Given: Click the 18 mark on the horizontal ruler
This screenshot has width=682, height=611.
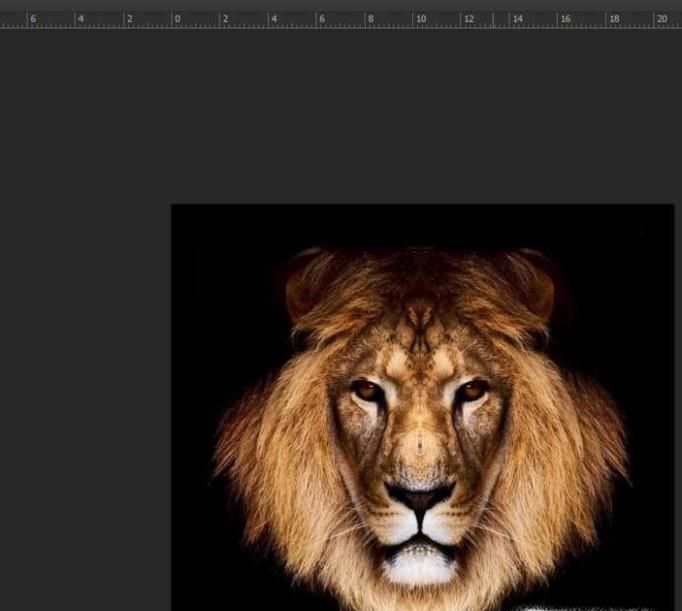Looking at the screenshot, I should (613, 19).
